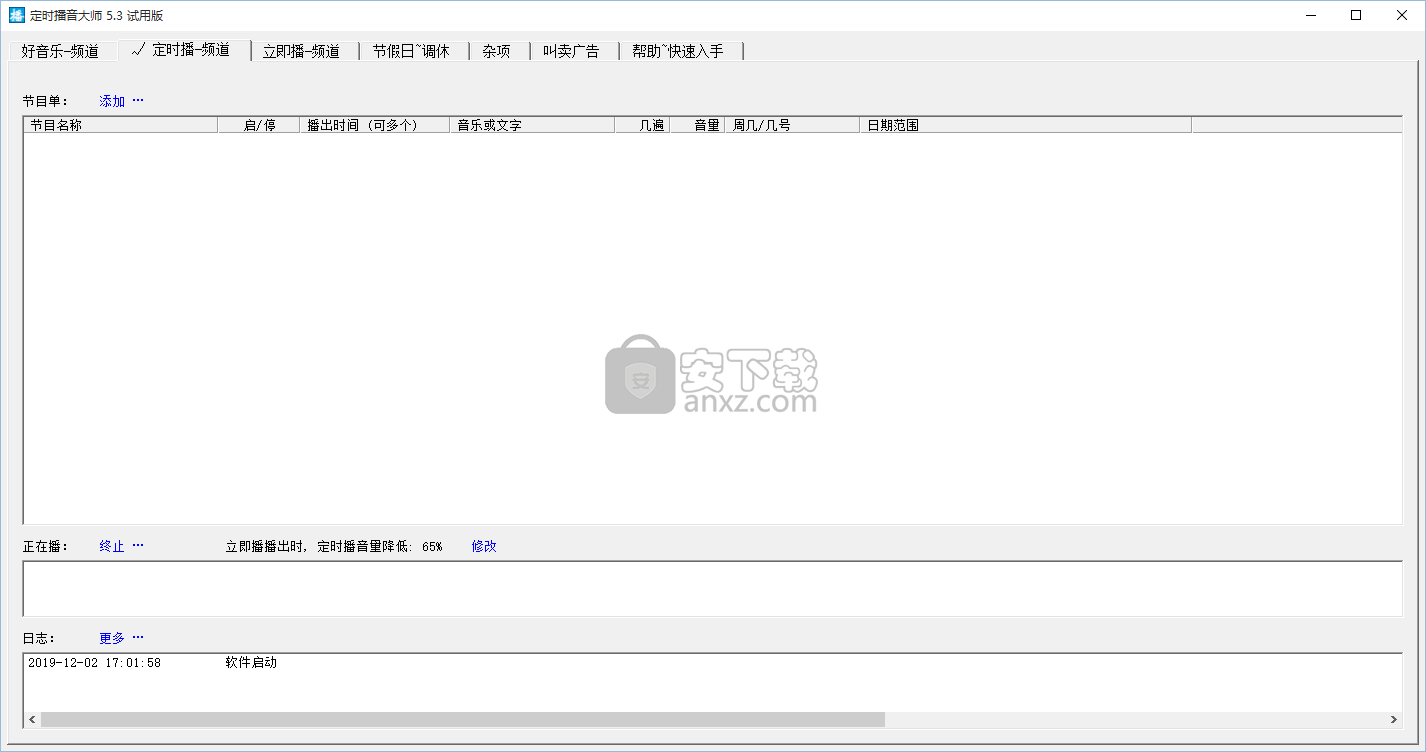Go to the 节假日~调休 tab

coord(413,51)
